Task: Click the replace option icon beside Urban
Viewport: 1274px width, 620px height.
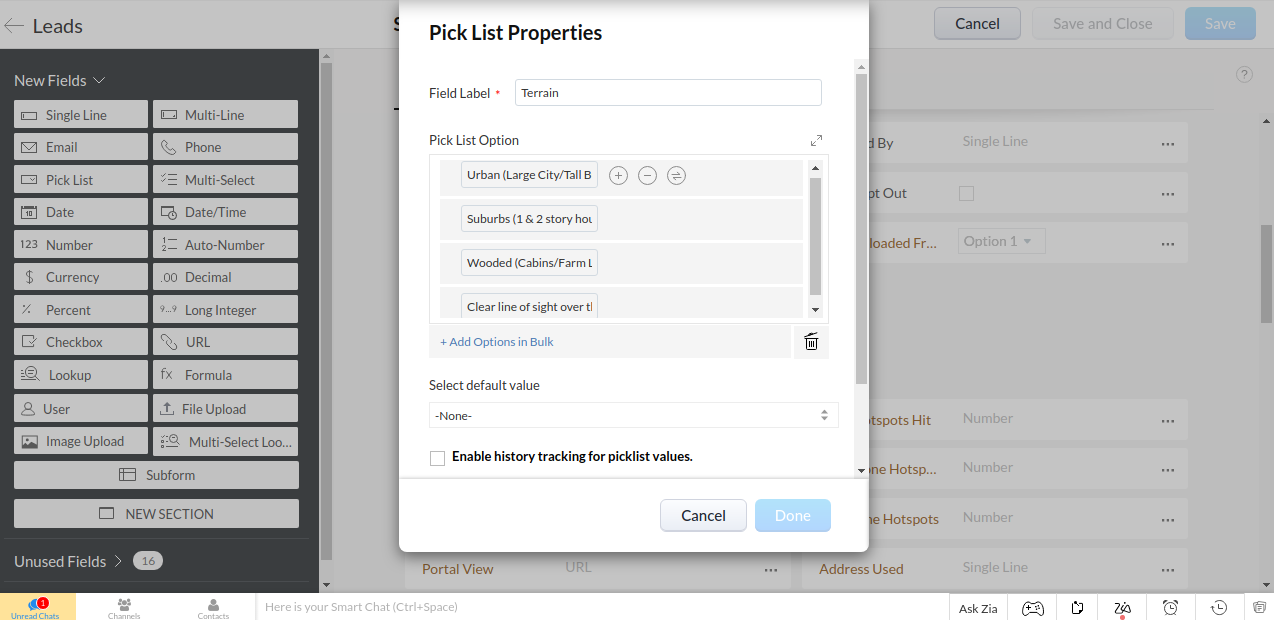Action: pyautogui.click(x=676, y=176)
